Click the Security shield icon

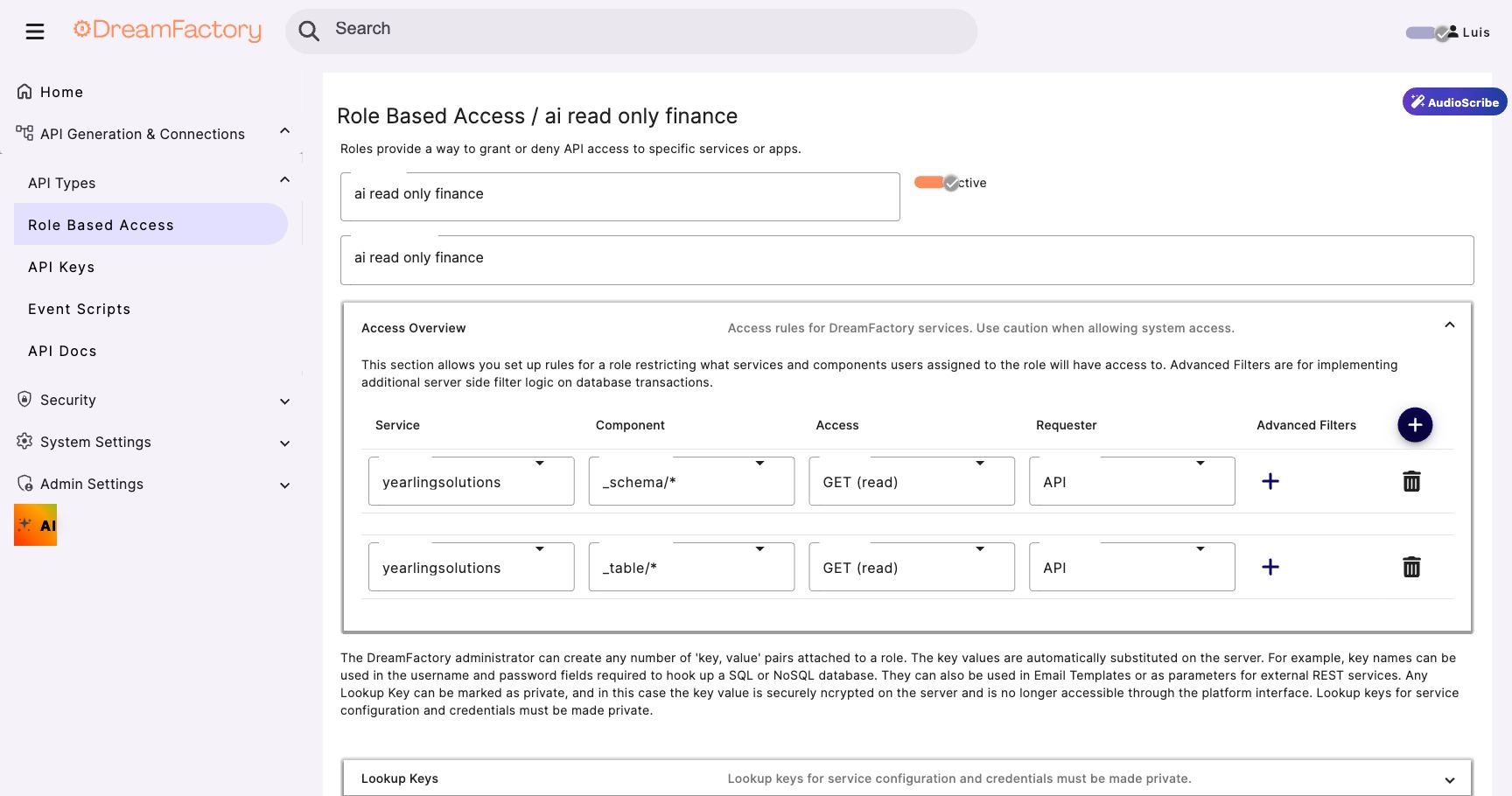tap(24, 400)
